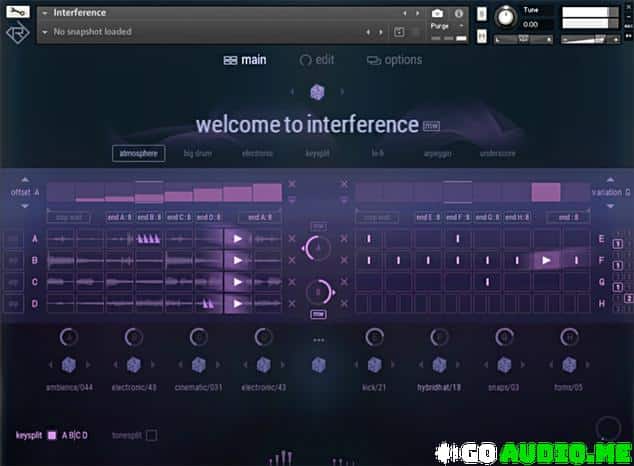Click the play step in sequencer row F
Image resolution: width=634 pixels, height=466 pixels.
click(546, 260)
